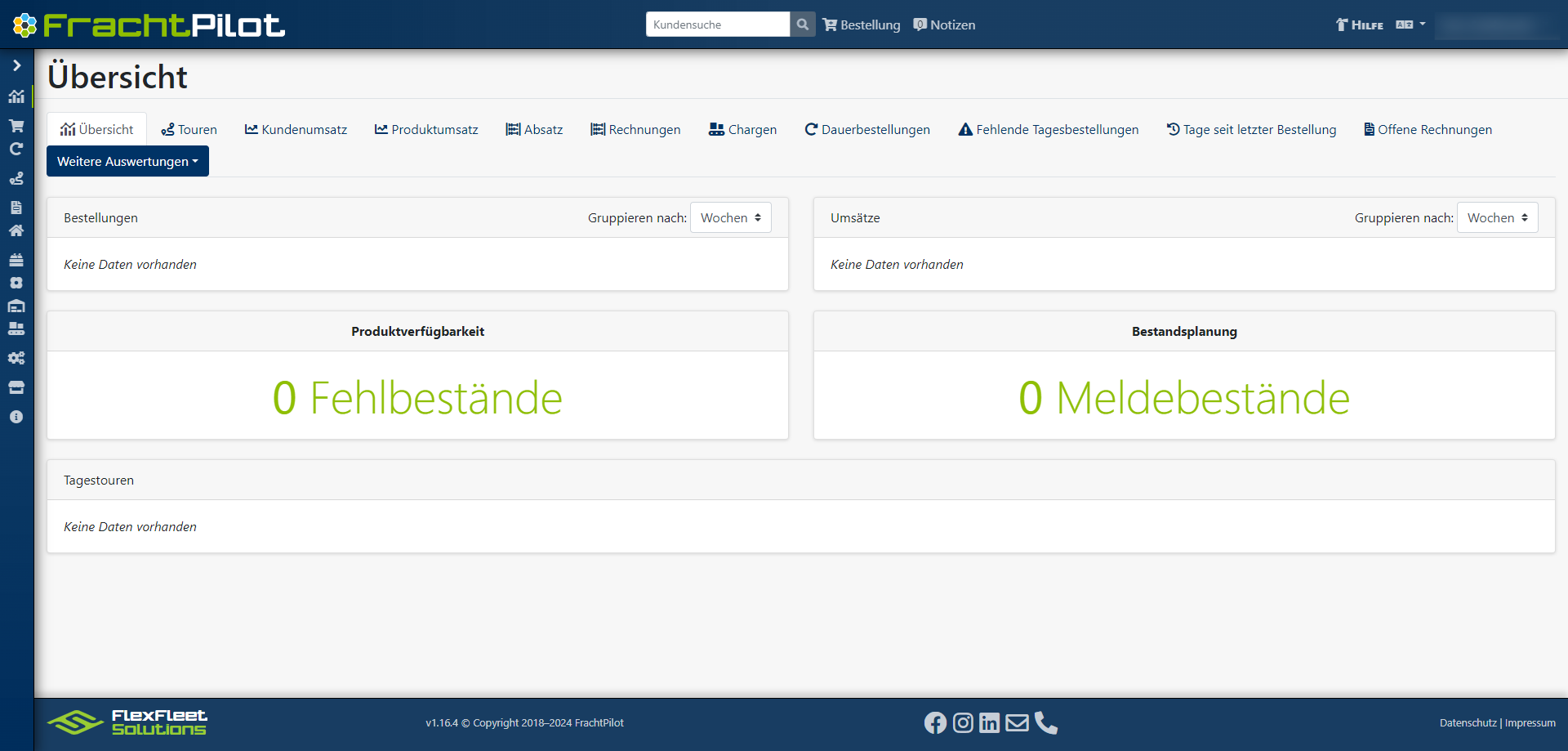Click the info circle icon in sidebar
1568x751 pixels.
click(16, 417)
